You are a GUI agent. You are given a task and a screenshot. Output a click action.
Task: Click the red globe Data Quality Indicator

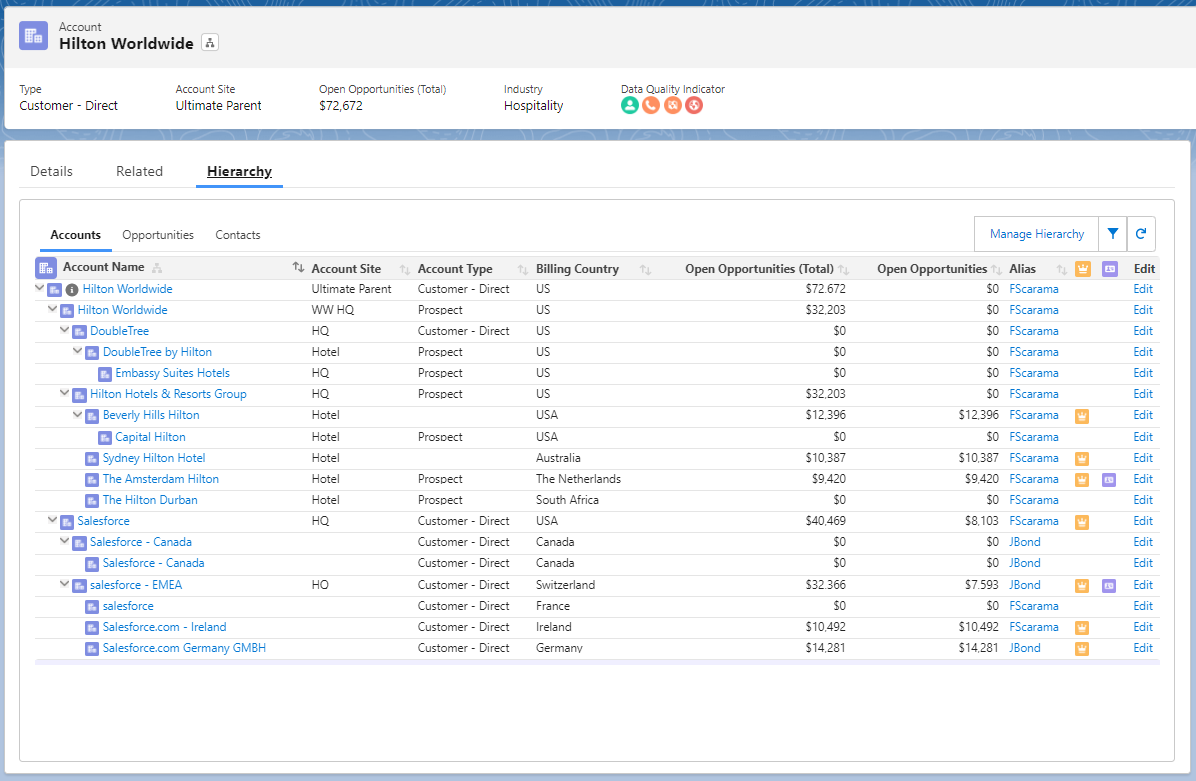coord(694,104)
